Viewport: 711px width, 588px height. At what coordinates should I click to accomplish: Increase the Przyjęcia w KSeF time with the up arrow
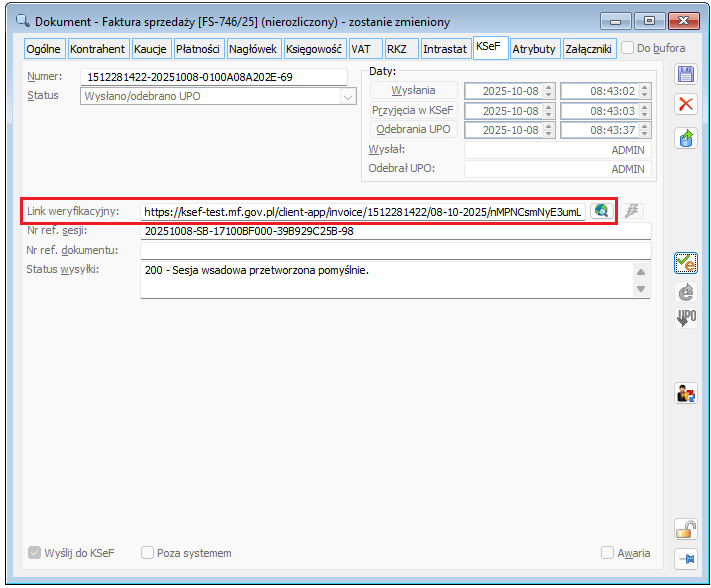[x=644, y=107]
